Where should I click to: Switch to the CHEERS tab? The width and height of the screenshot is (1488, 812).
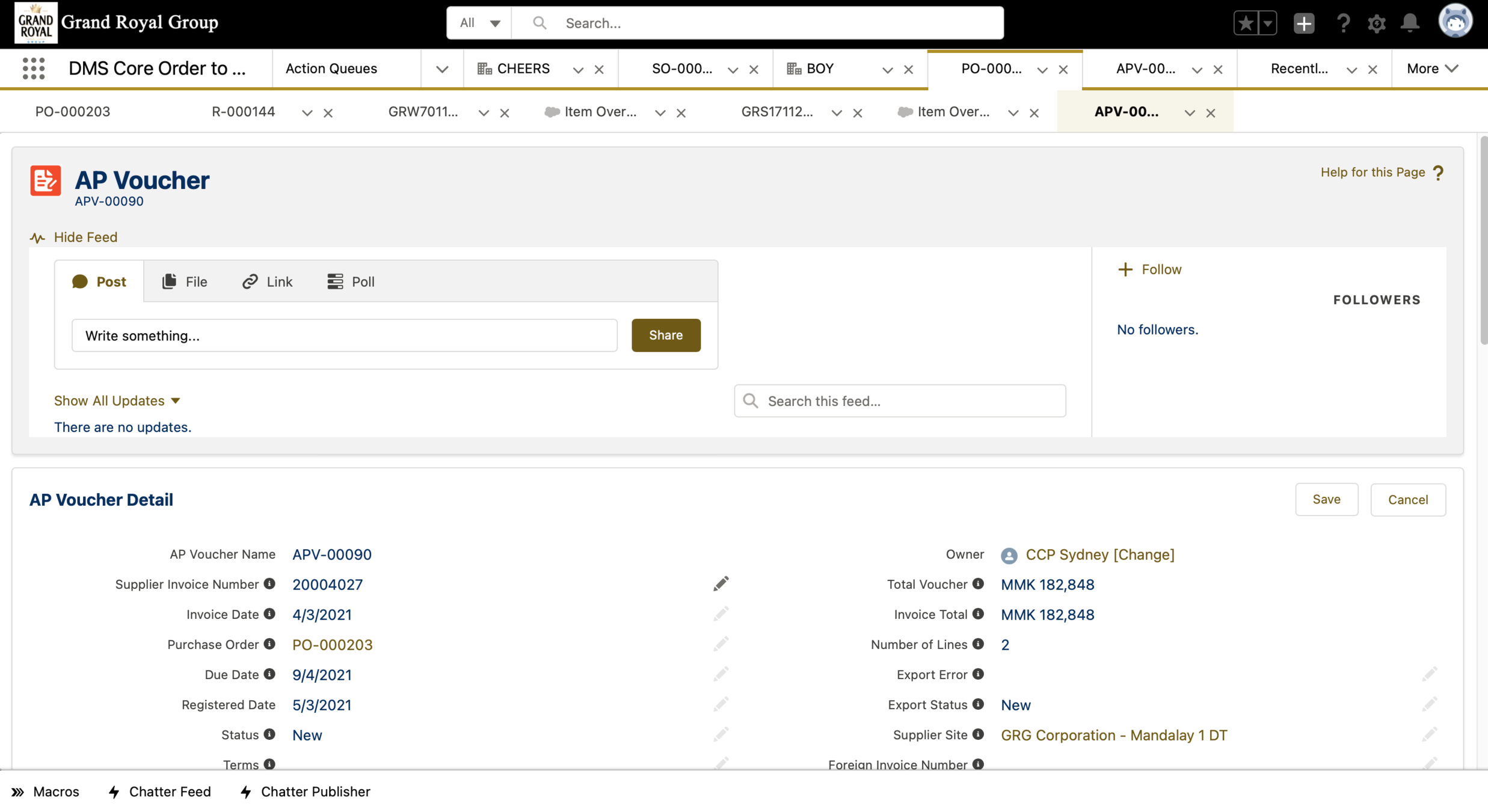point(522,69)
